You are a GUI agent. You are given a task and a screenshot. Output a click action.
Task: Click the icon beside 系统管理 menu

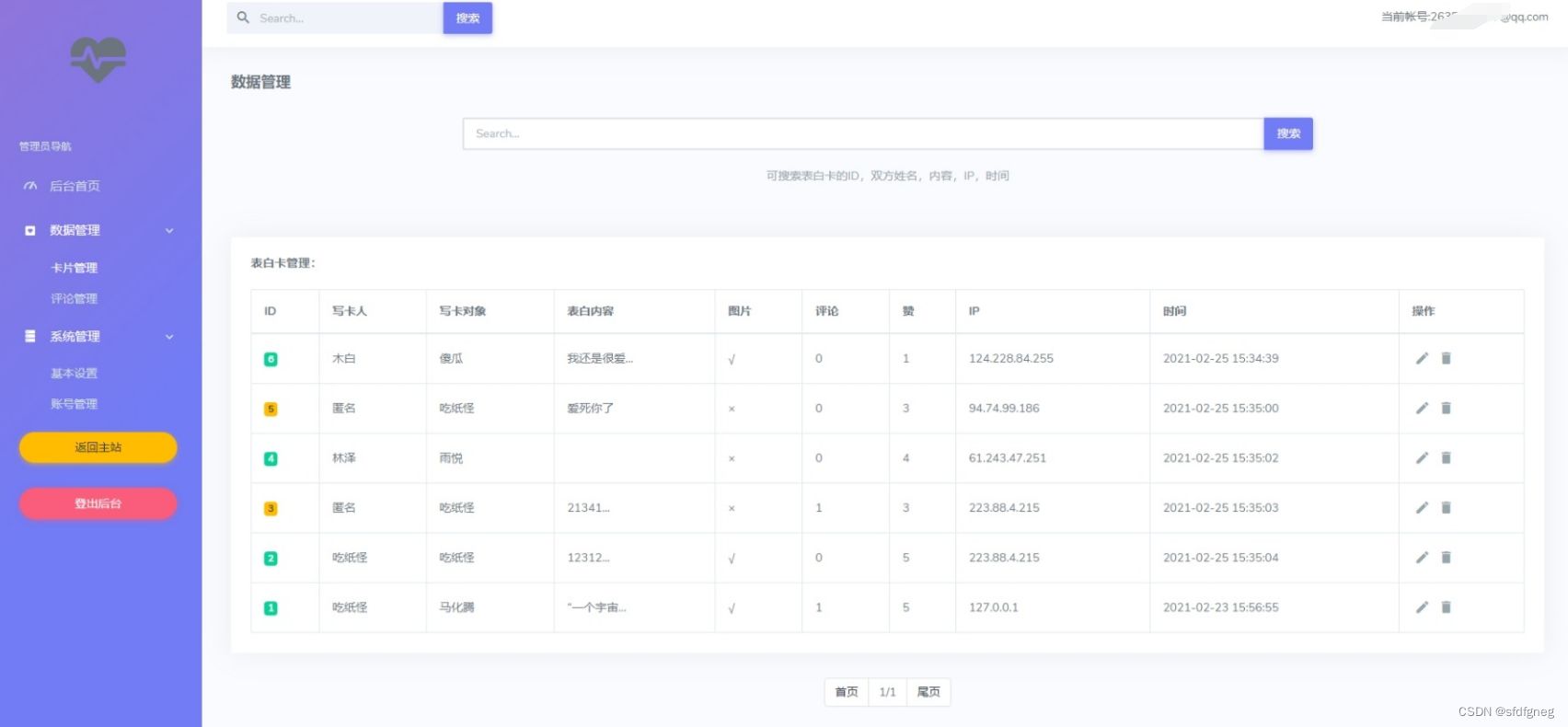click(x=30, y=337)
